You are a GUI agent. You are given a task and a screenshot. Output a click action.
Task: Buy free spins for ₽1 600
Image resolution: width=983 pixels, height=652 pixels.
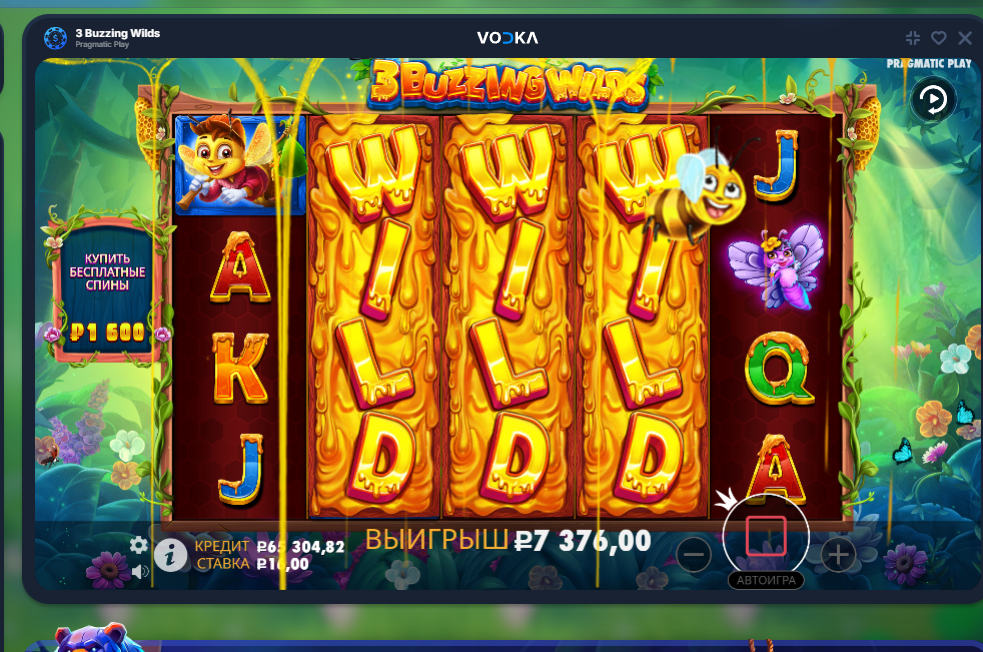(x=107, y=292)
